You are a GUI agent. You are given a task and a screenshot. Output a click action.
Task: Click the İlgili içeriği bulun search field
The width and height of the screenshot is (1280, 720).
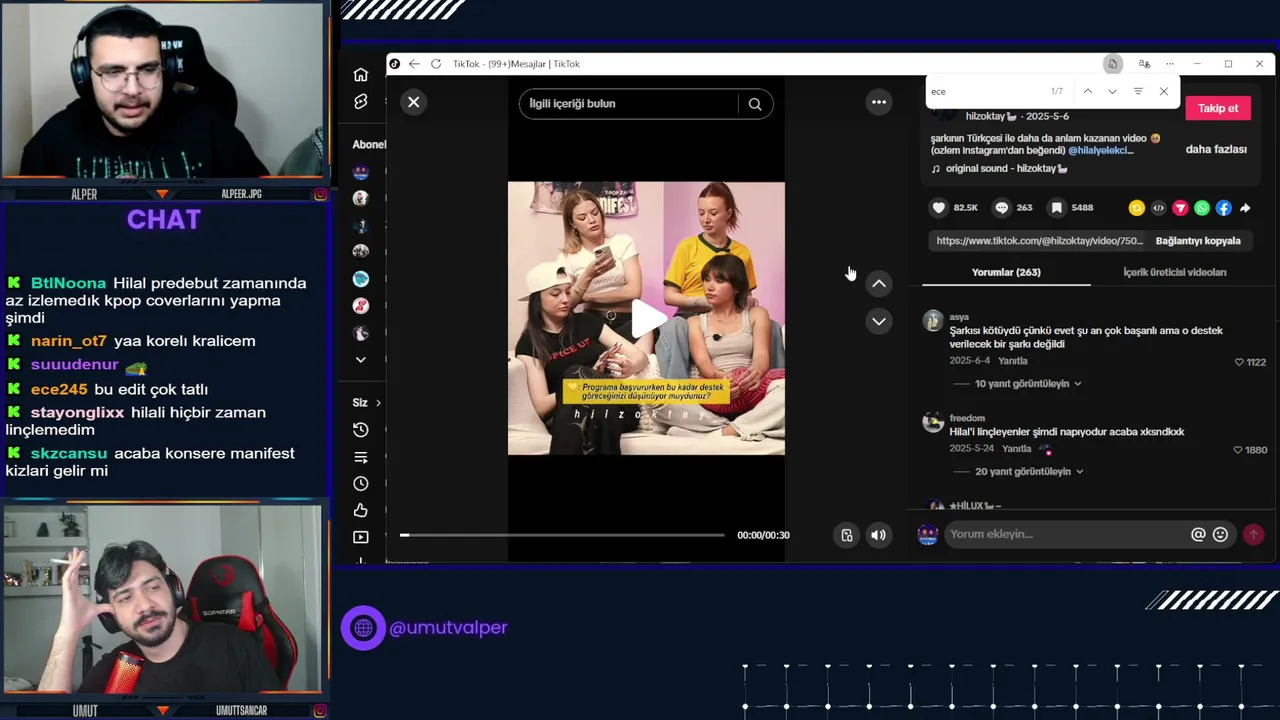coord(633,104)
